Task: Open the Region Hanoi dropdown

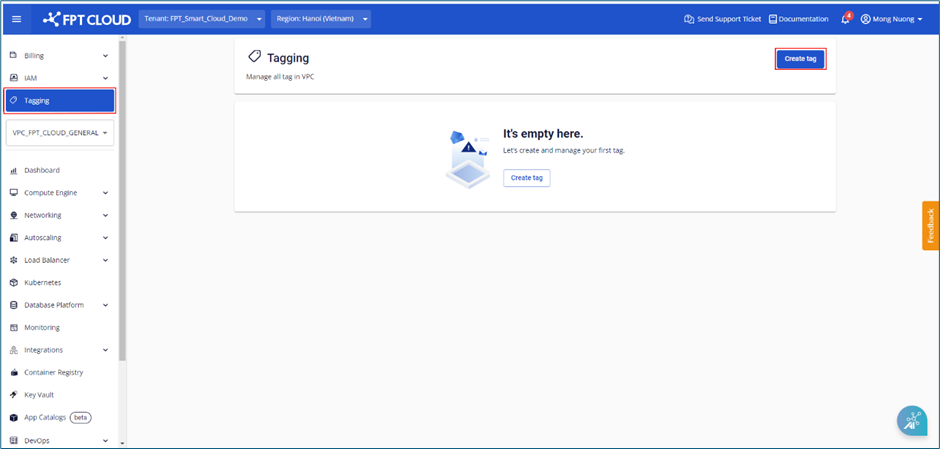Action: tap(320, 19)
